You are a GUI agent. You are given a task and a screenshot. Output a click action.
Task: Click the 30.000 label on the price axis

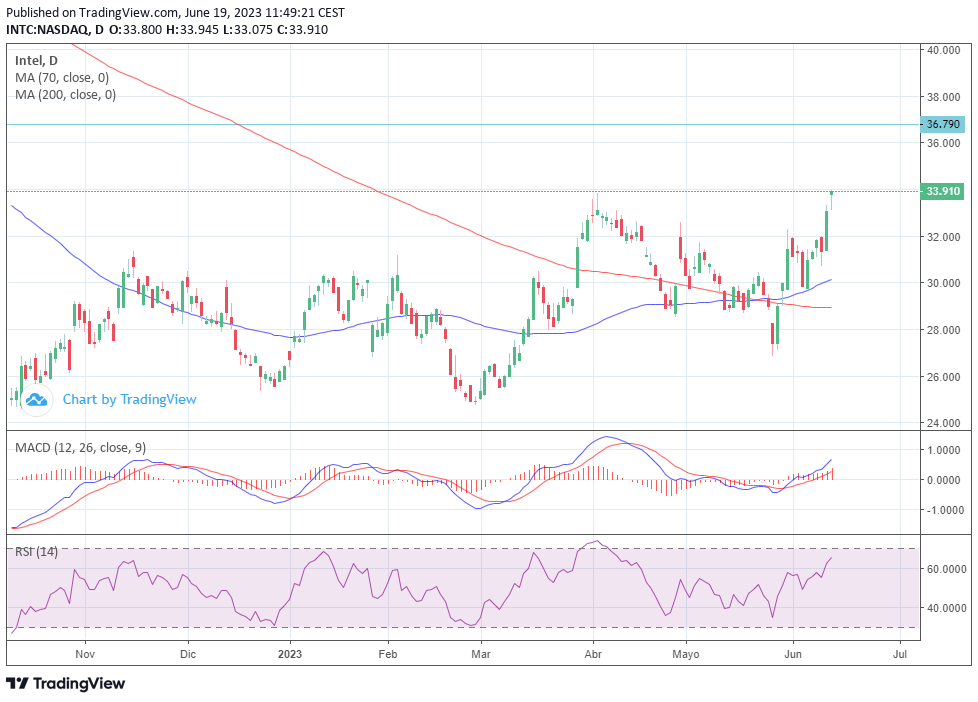point(943,283)
